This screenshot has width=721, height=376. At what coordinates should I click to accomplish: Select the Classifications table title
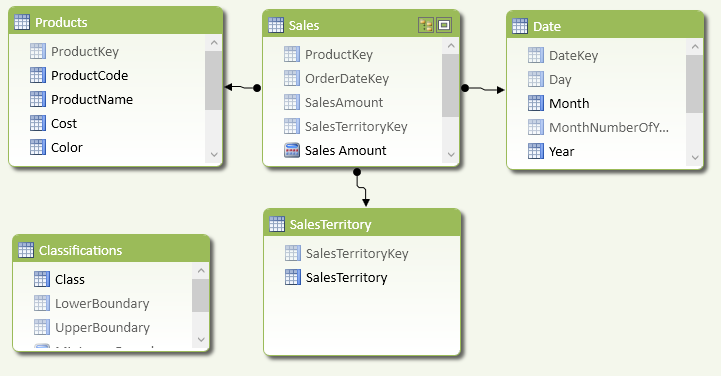[80, 250]
